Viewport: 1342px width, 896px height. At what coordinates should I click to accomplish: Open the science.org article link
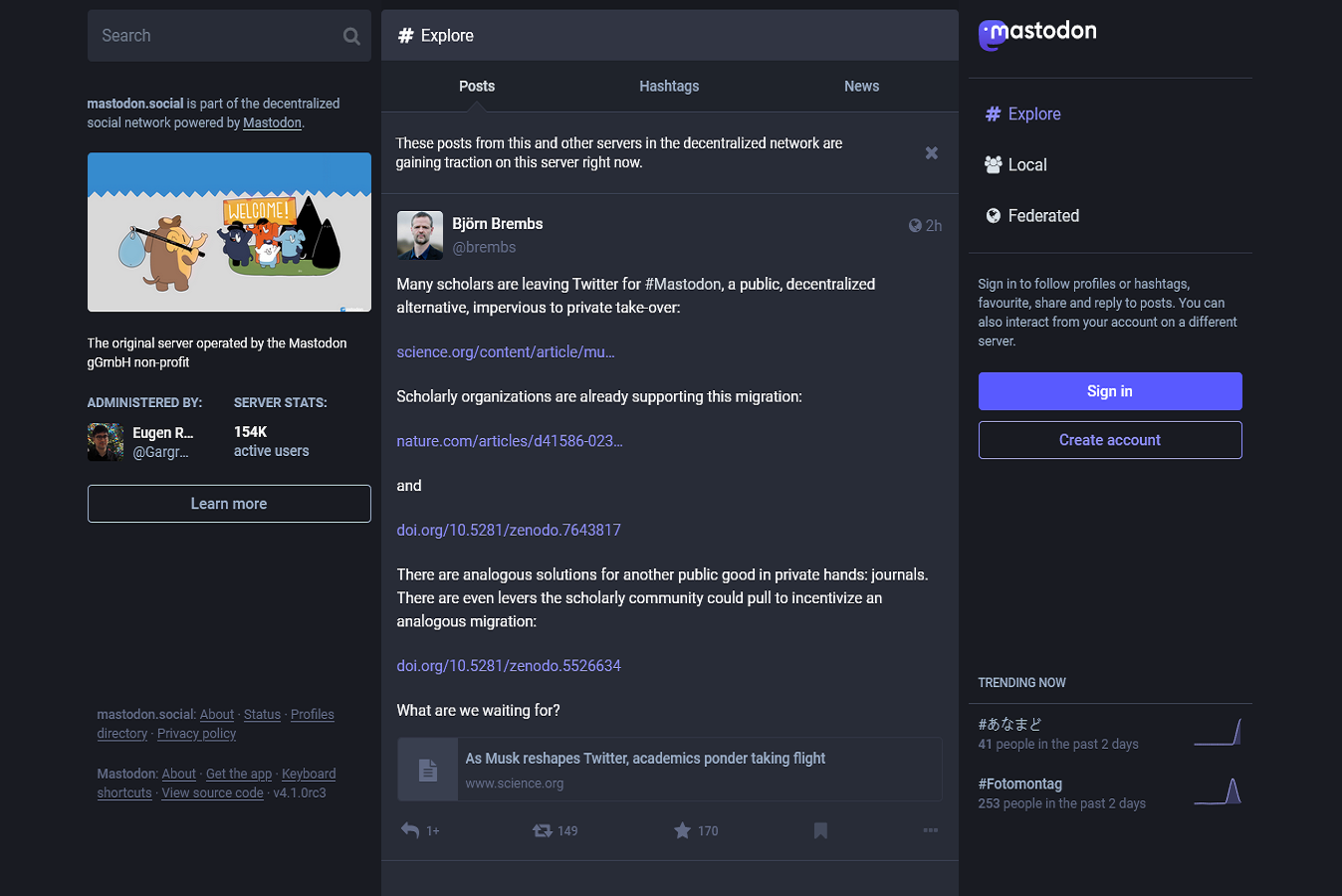pyautogui.click(x=506, y=352)
